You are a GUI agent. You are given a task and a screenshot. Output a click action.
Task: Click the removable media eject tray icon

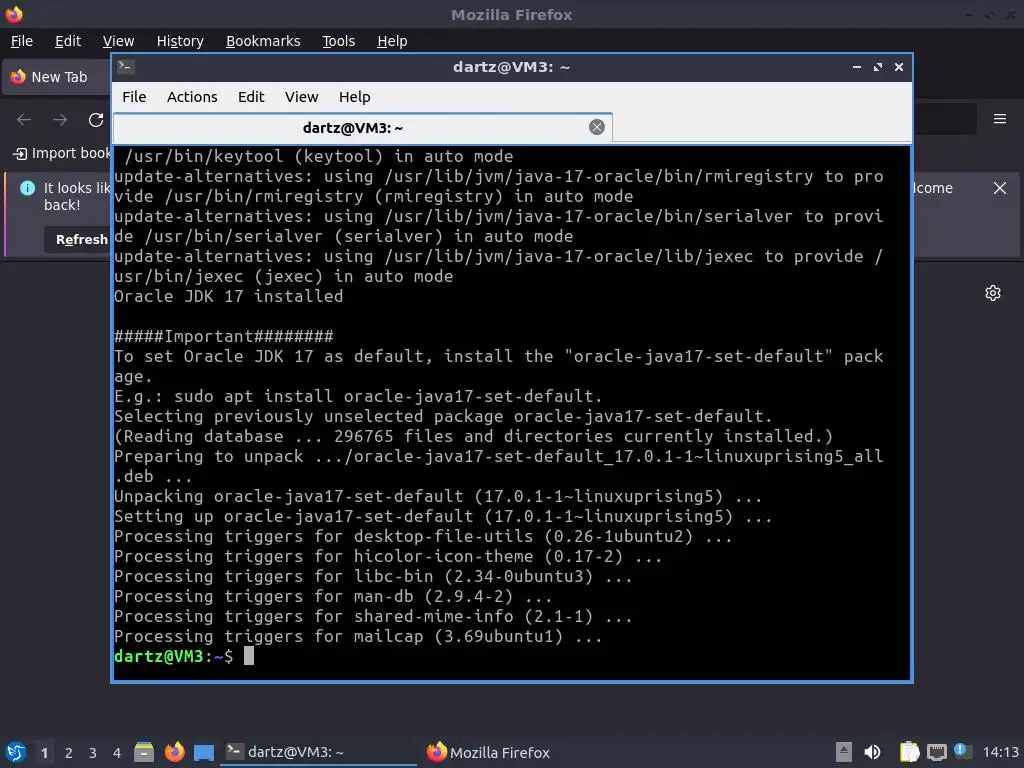tap(844, 752)
